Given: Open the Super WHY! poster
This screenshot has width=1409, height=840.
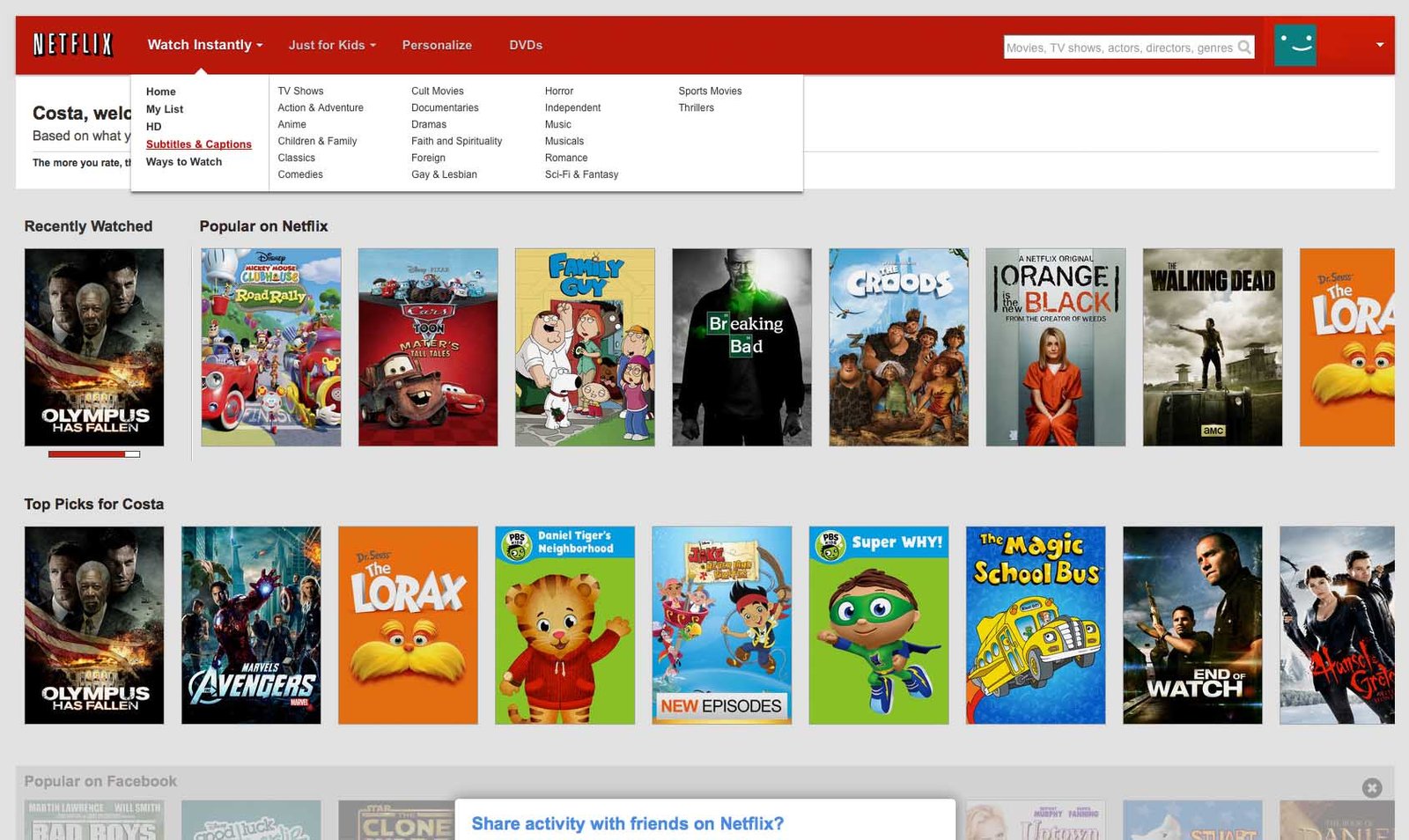Looking at the screenshot, I should [879, 625].
